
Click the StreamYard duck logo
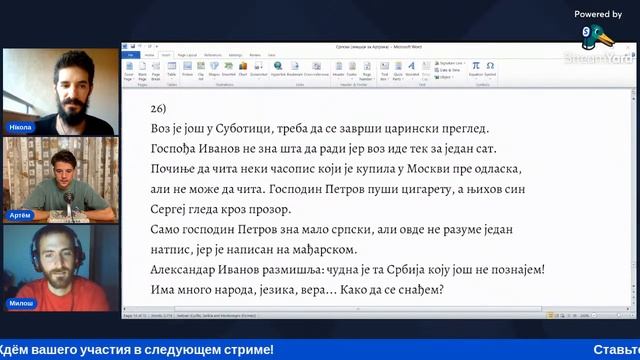pyautogui.click(x=598, y=37)
